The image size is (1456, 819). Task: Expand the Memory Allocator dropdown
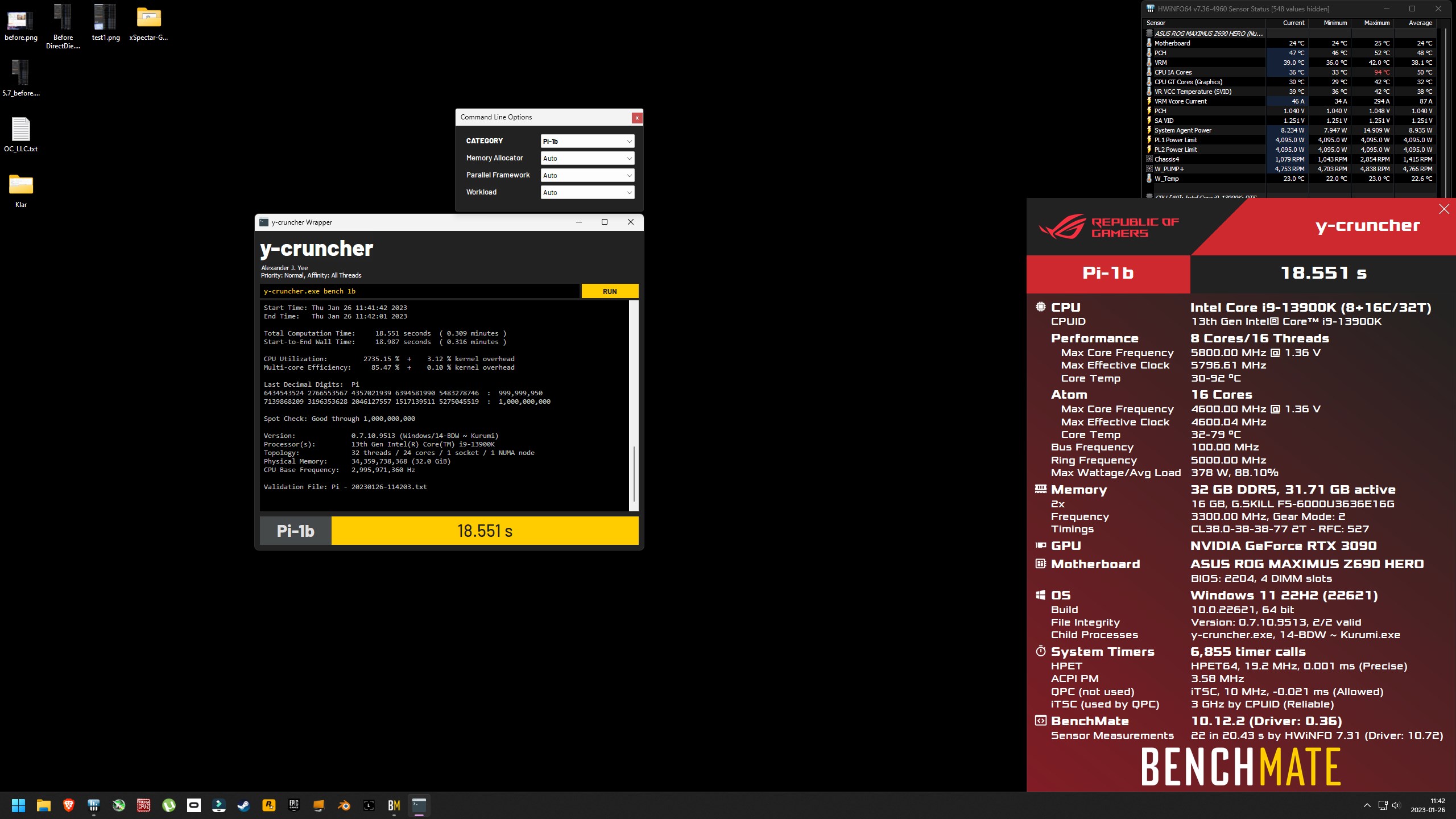pos(588,158)
